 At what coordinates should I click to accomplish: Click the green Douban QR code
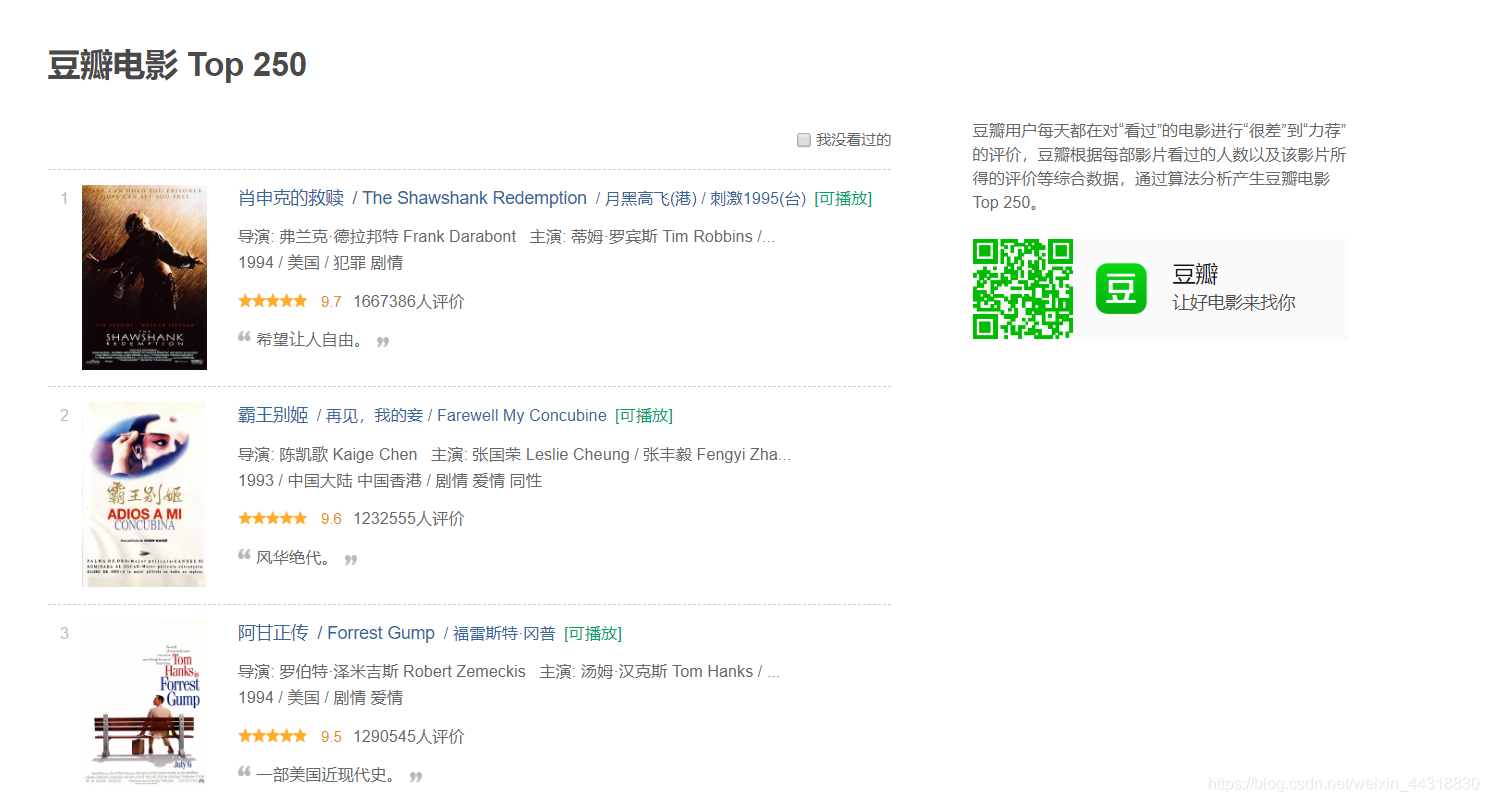tap(1023, 289)
